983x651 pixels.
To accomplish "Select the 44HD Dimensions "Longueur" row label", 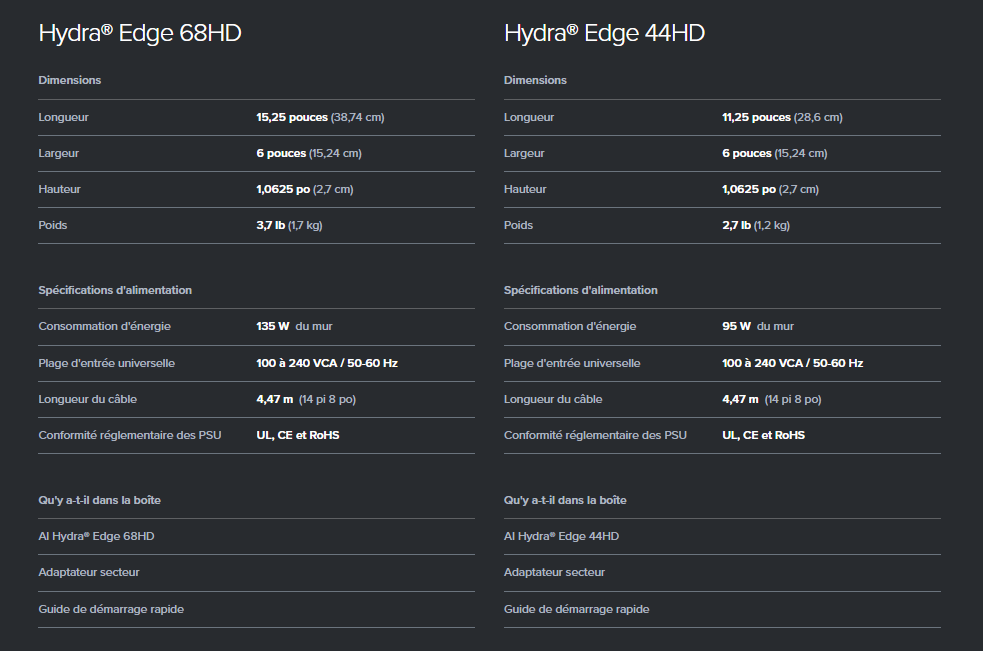I will (x=529, y=117).
